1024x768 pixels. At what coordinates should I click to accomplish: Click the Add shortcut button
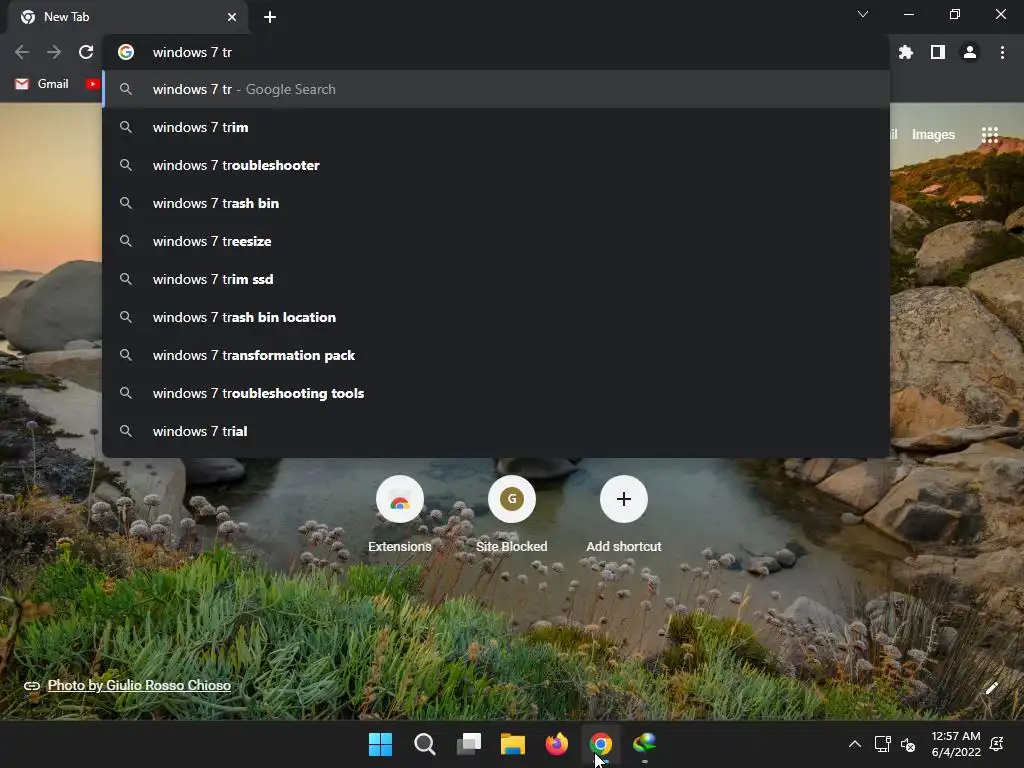[624, 515]
